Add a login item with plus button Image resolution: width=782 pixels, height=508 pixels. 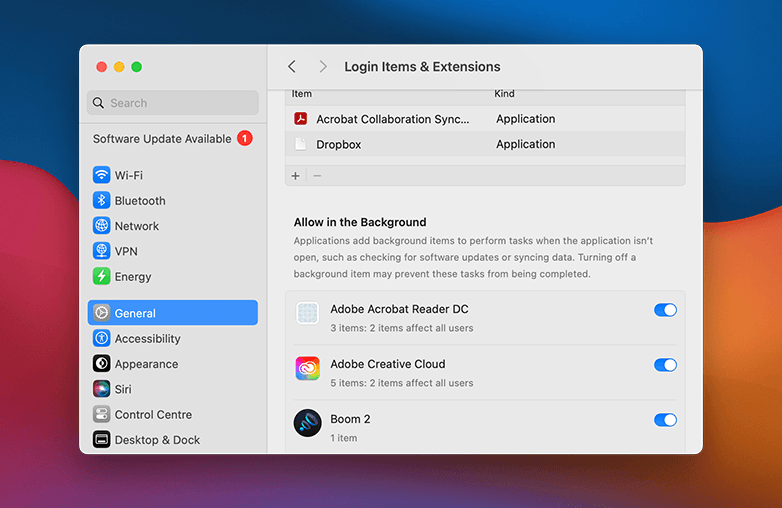(295, 176)
